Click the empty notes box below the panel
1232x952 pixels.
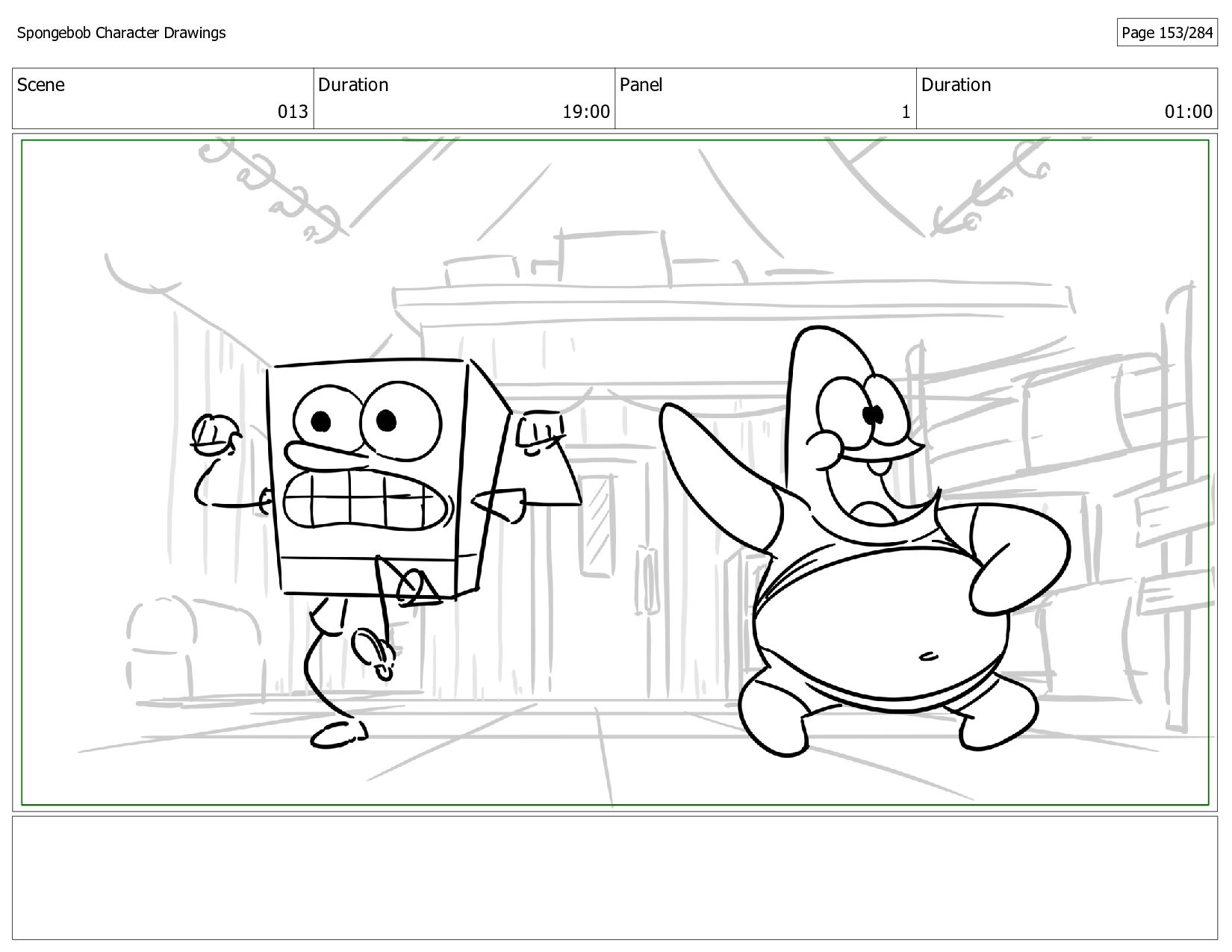[x=615, y=877]
